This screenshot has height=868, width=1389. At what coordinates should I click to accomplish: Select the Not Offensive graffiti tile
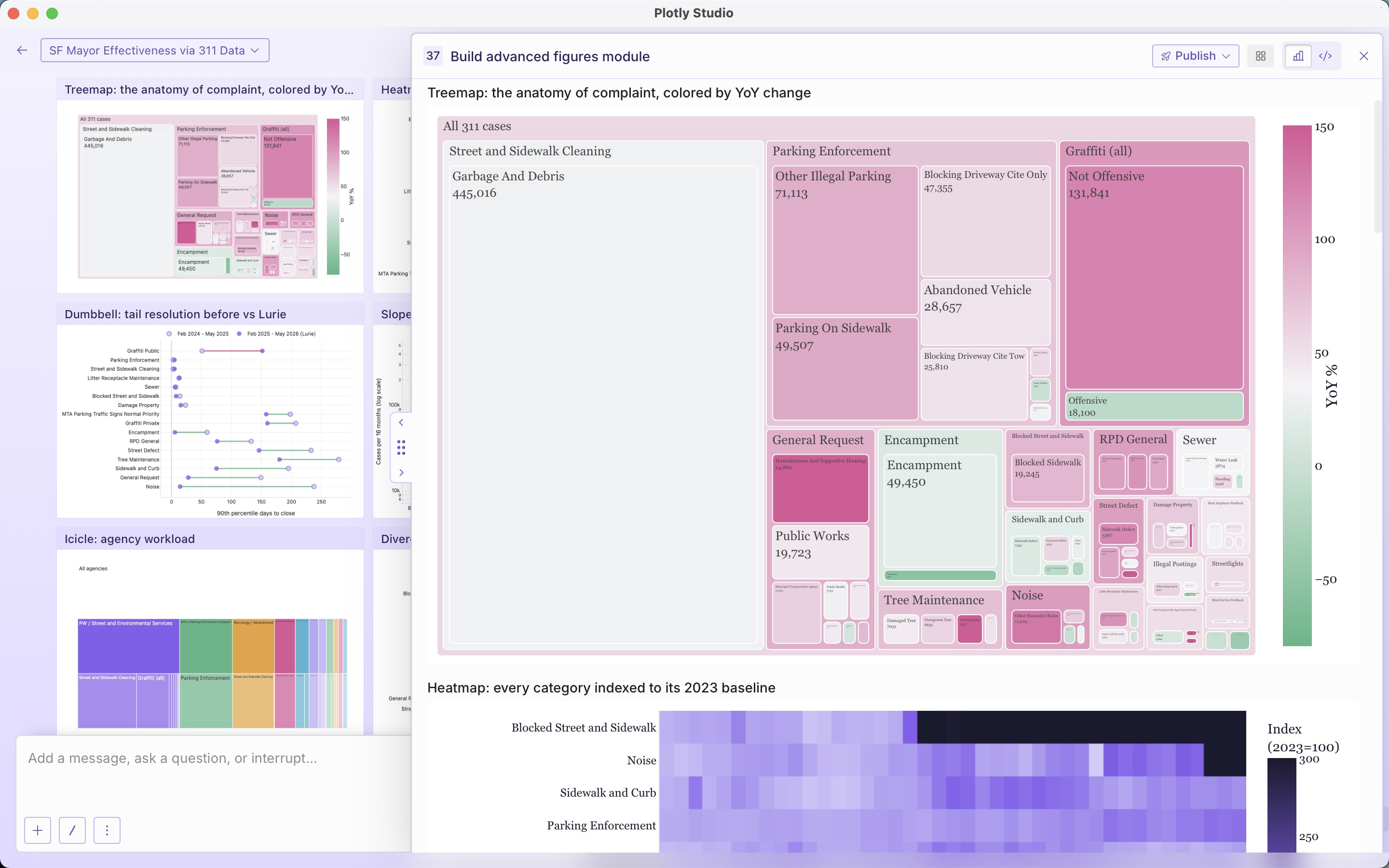click(x=1154, y=278)
